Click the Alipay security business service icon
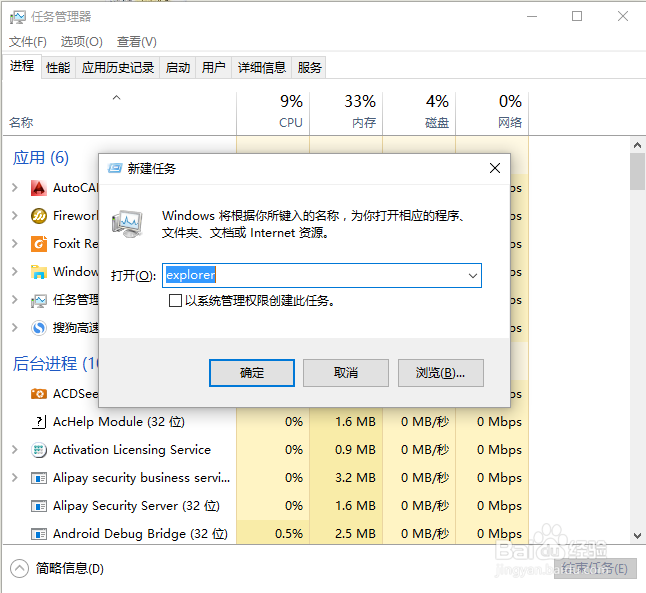 coord(39,478)
